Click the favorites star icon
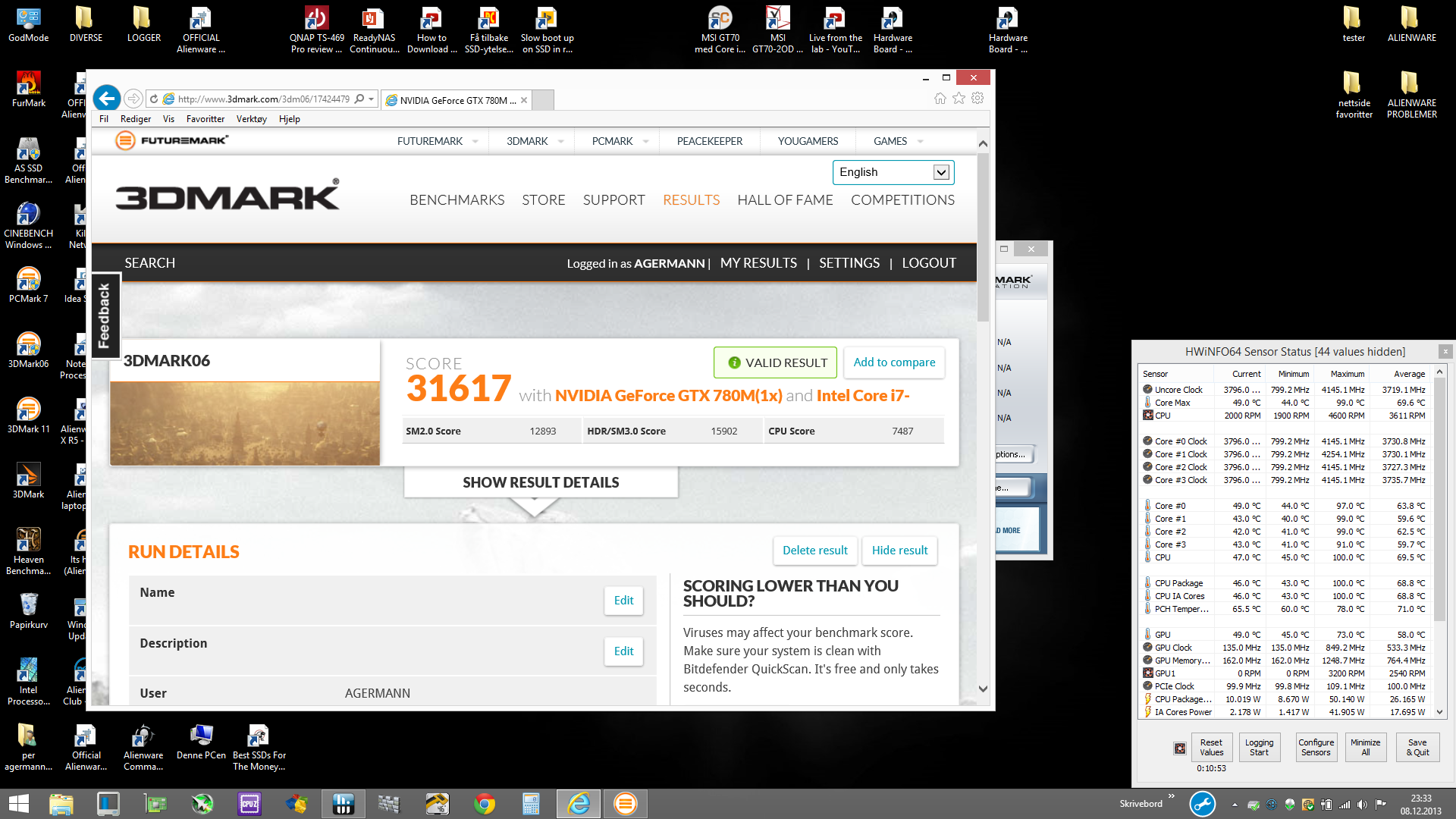The height and width of the screenshot is (819, 1456). (x=959, y=98)
